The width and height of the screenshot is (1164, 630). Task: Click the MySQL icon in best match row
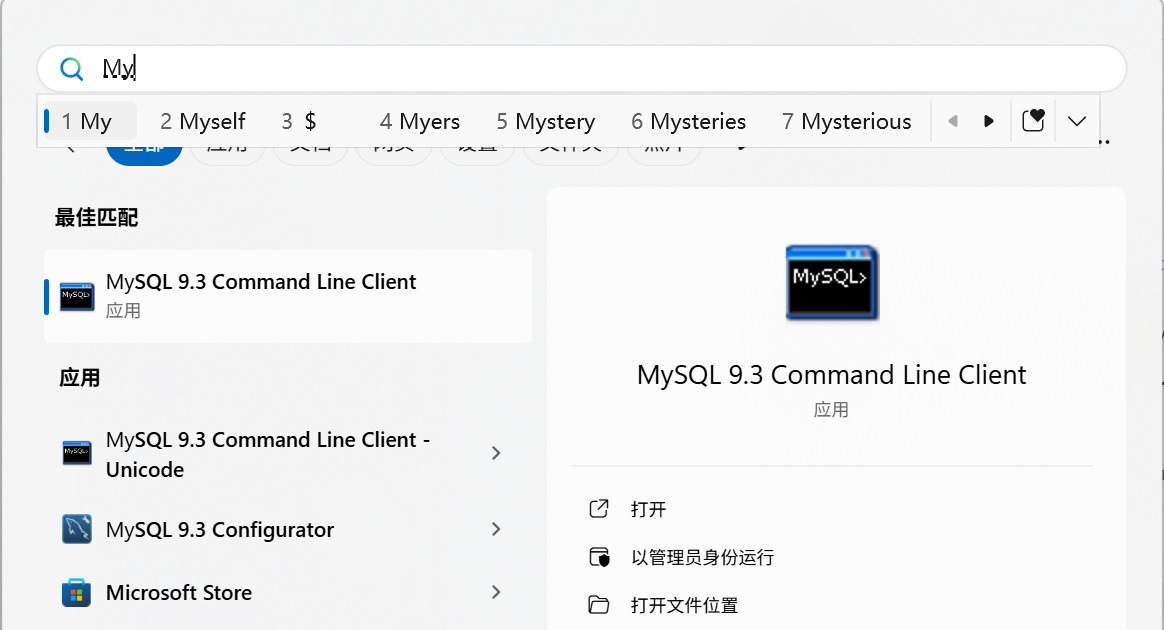[76, 296]
